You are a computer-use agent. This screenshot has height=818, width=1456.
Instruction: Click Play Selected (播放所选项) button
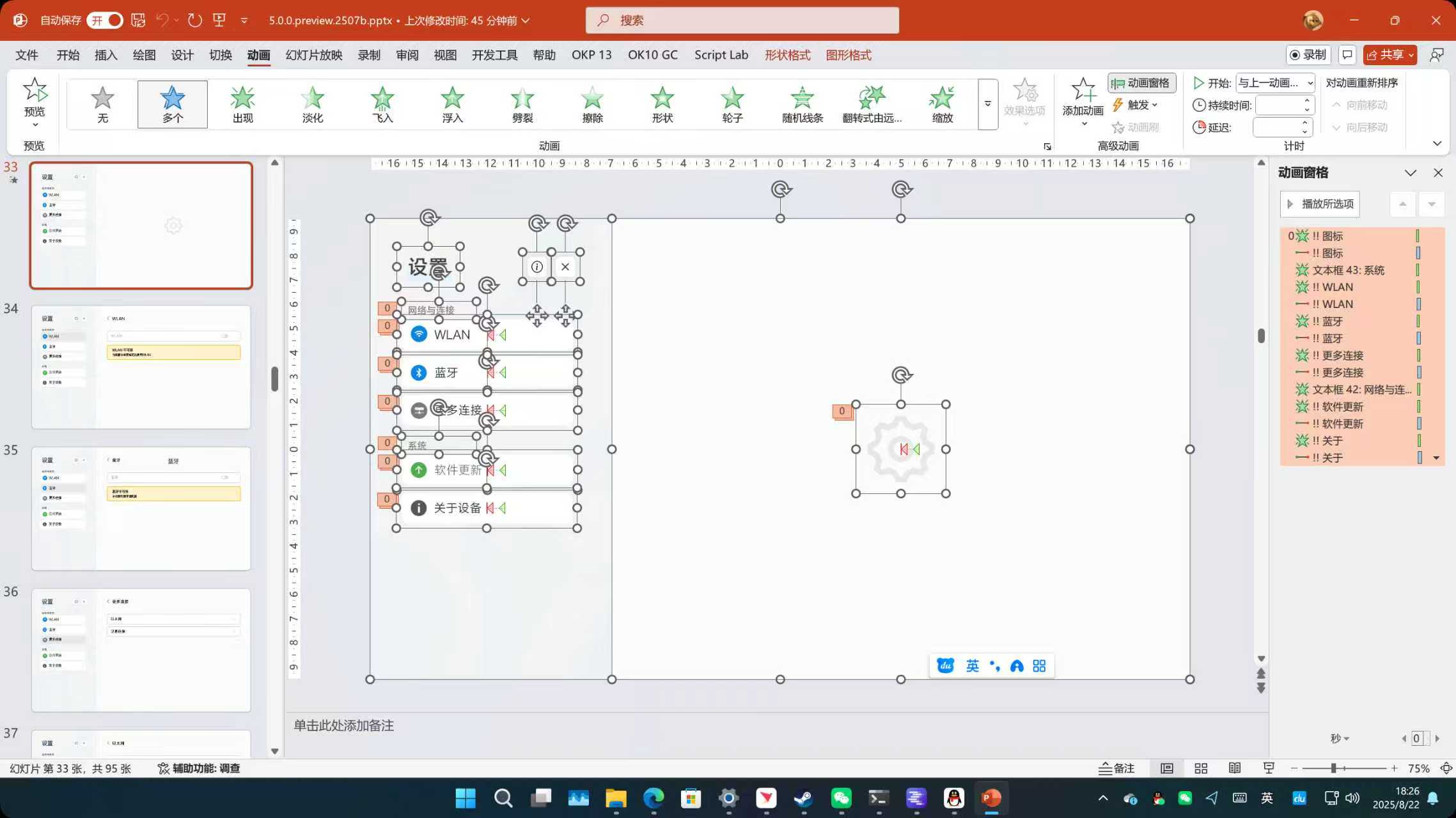[1320, 204]
